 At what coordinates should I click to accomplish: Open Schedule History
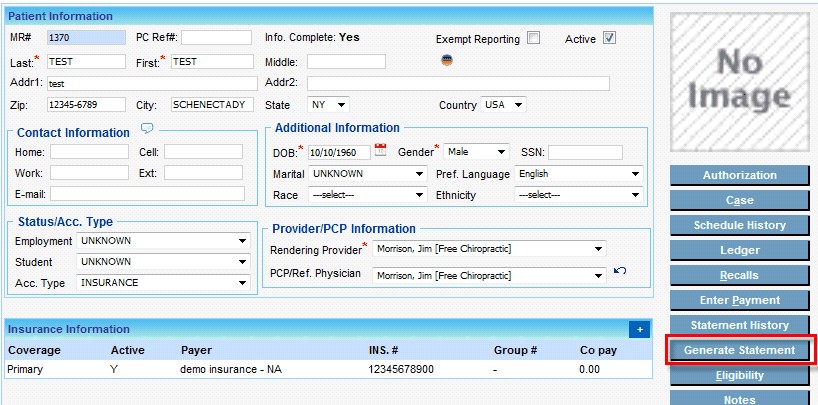739,225
